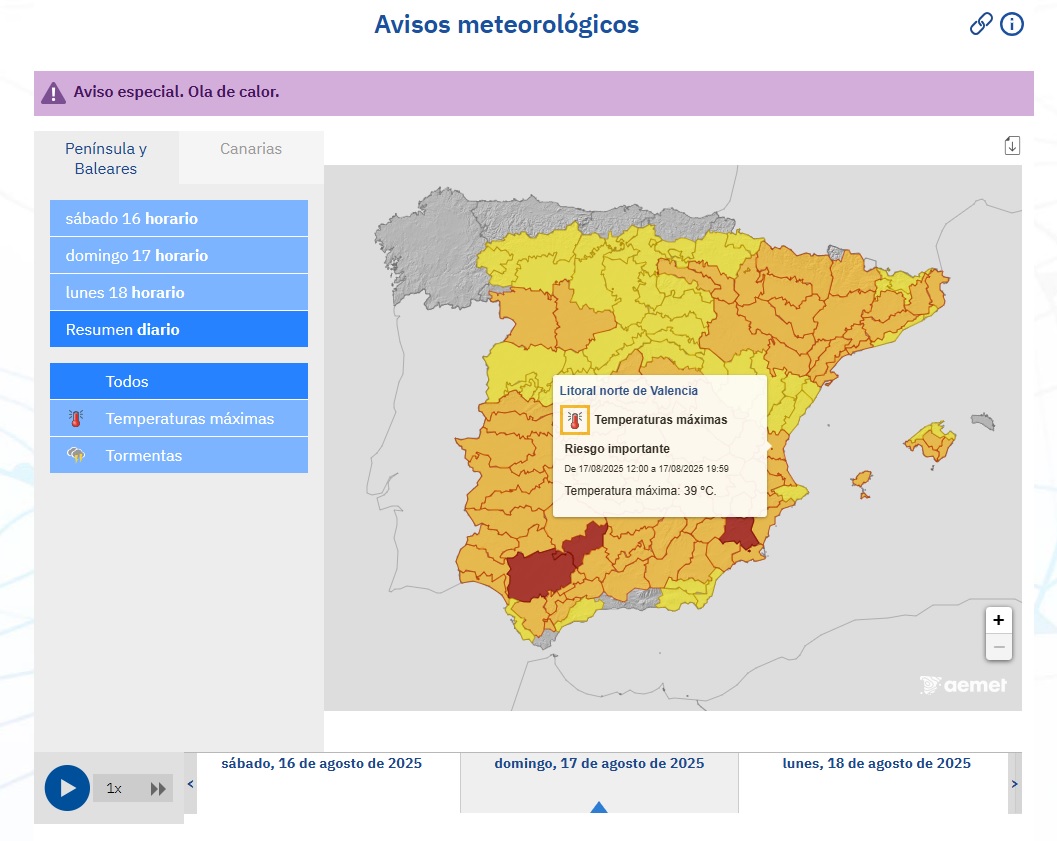Viewport: 1057px width, 841px height.
Task: Open Resumen diario view
Action: 178,329
